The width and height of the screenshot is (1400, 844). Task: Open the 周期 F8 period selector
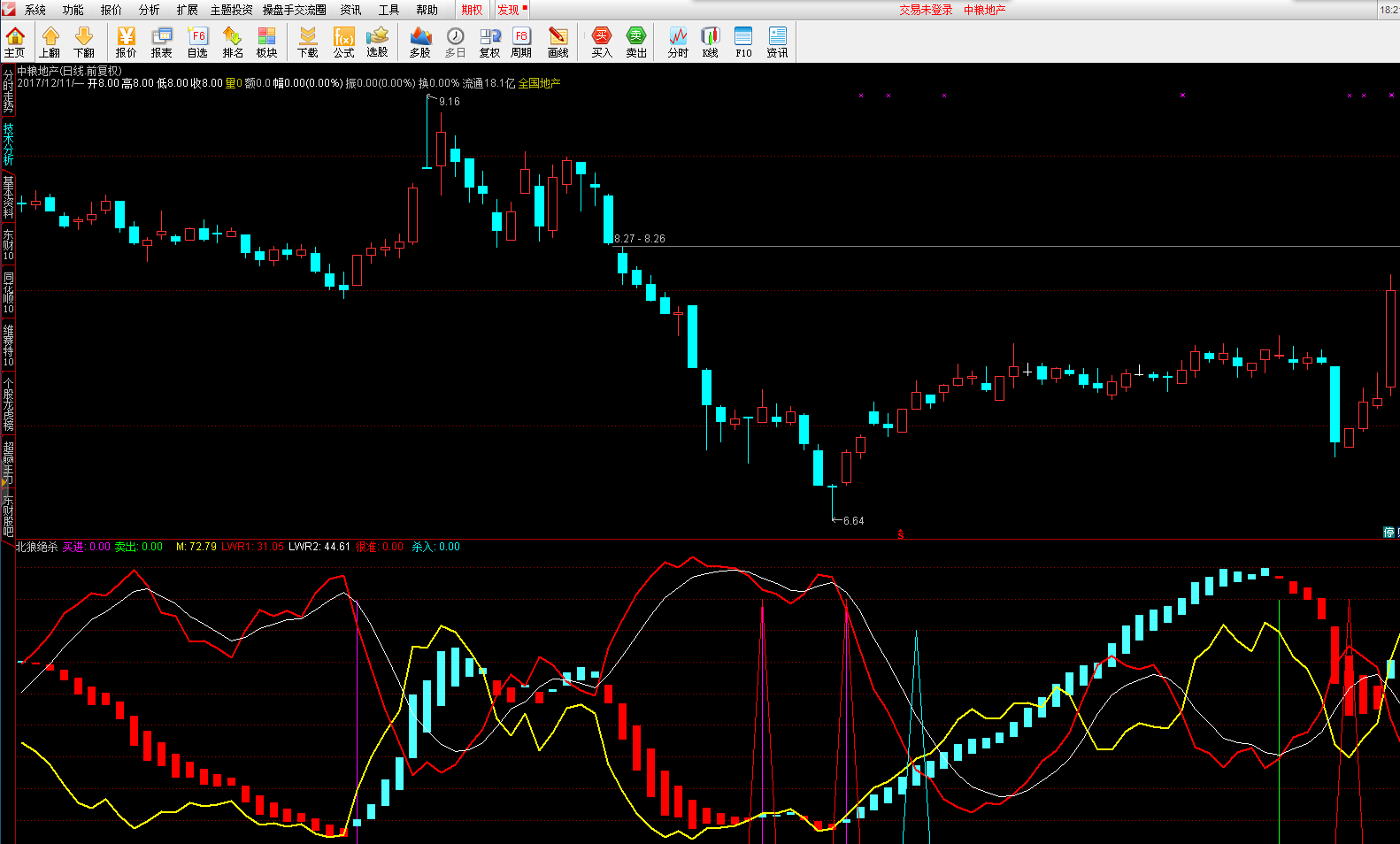pyautogui.click(x=521, y=41)
